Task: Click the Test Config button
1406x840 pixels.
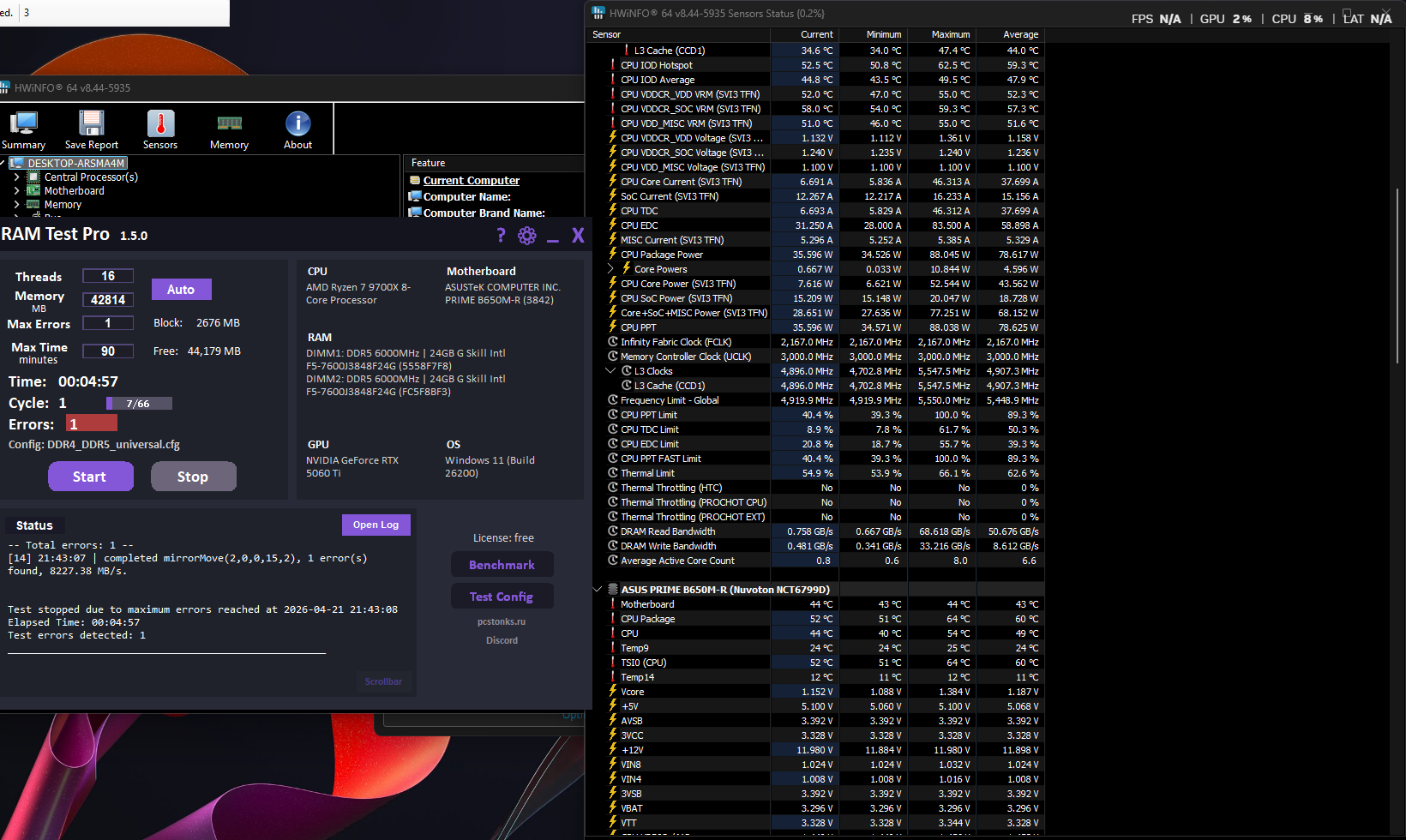Action: 502,597
